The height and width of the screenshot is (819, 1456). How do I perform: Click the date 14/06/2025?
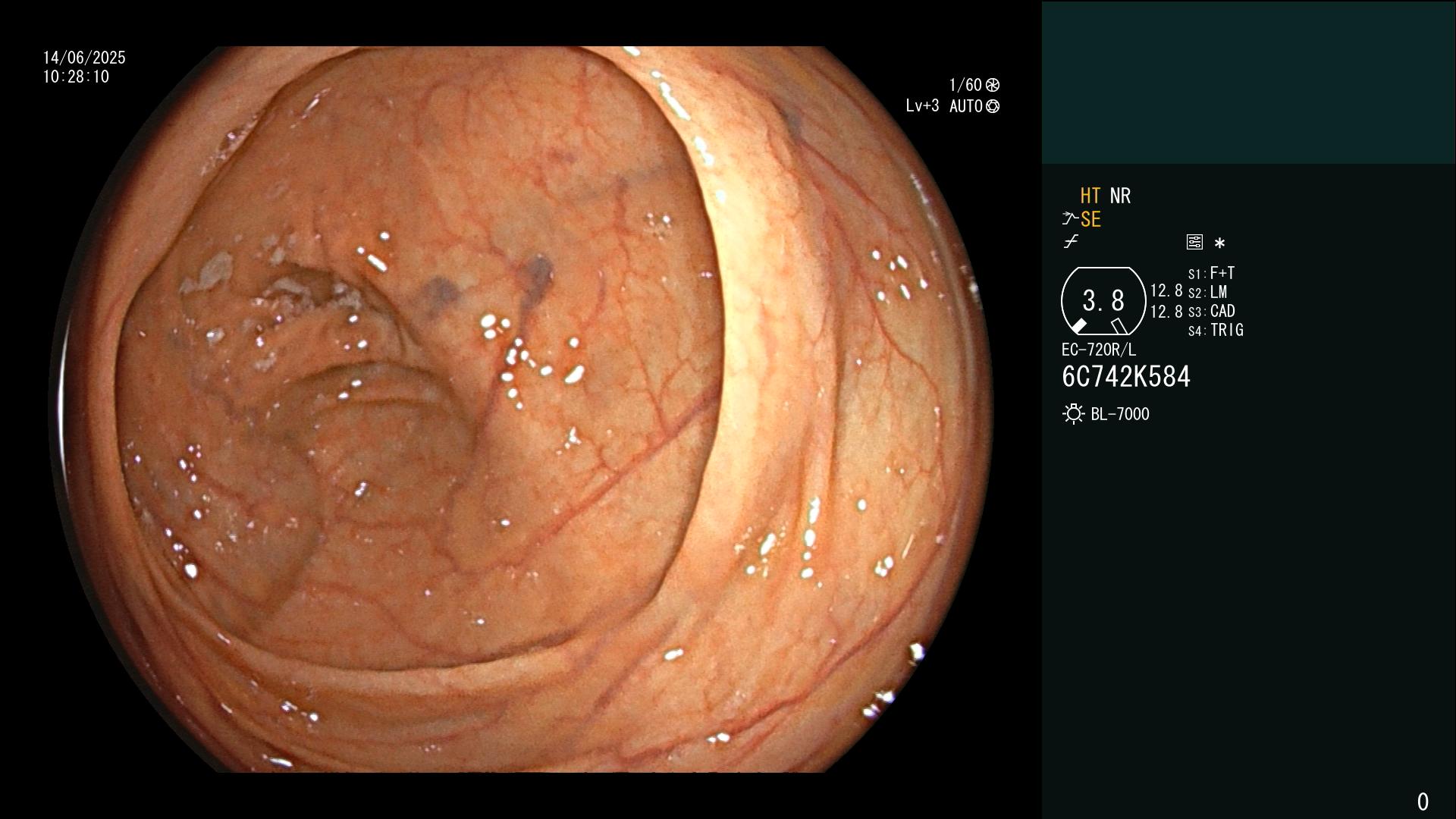[84, 58]
